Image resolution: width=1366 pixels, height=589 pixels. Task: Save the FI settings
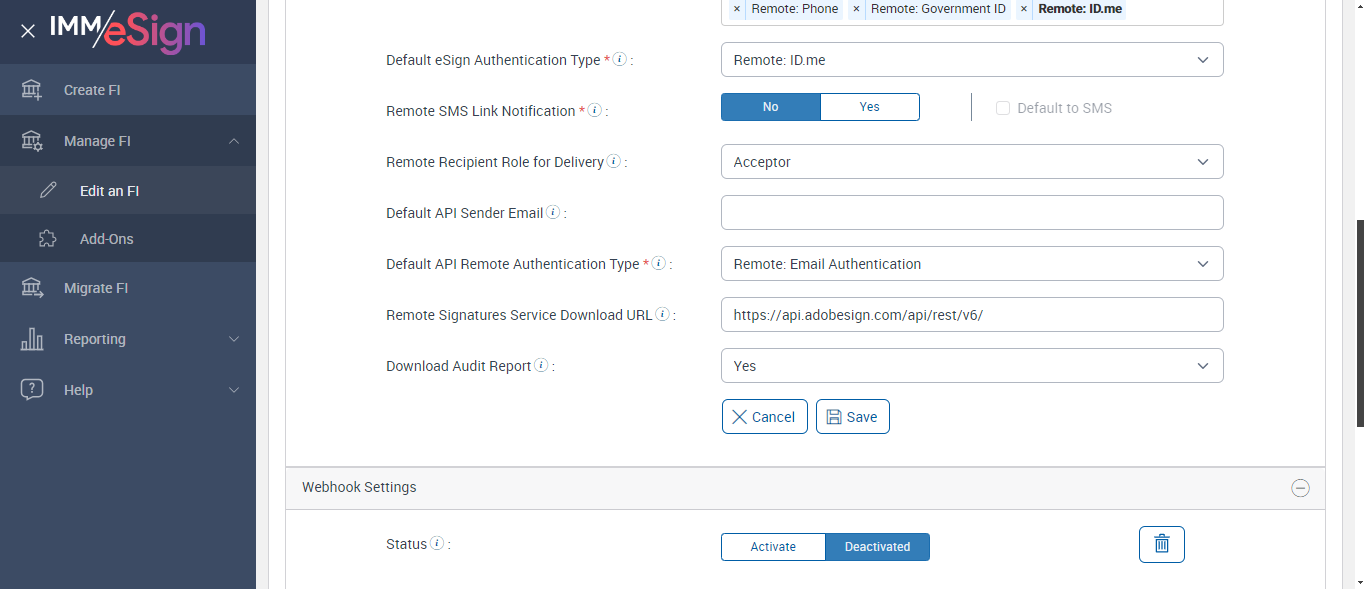[852, 417]
